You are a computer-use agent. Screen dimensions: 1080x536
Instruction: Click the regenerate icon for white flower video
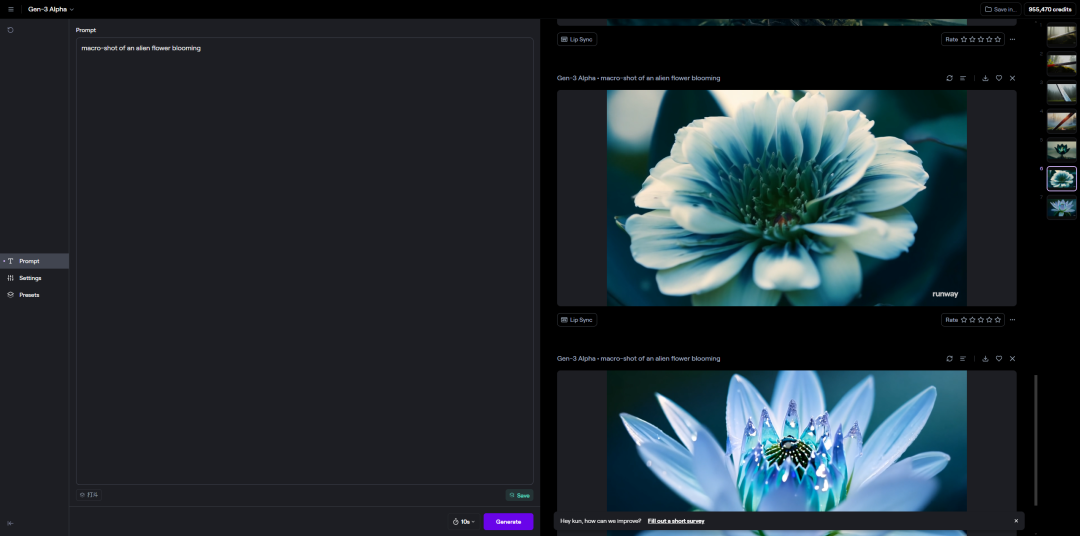click(949, 78)
